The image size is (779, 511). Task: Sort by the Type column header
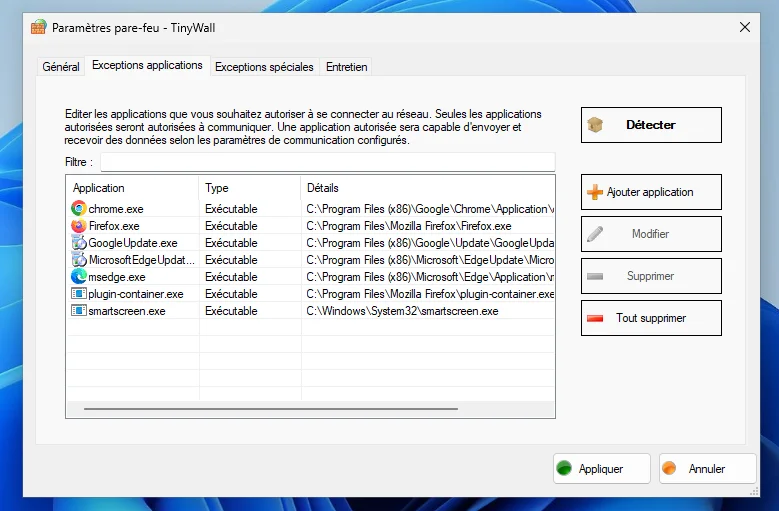249,188
